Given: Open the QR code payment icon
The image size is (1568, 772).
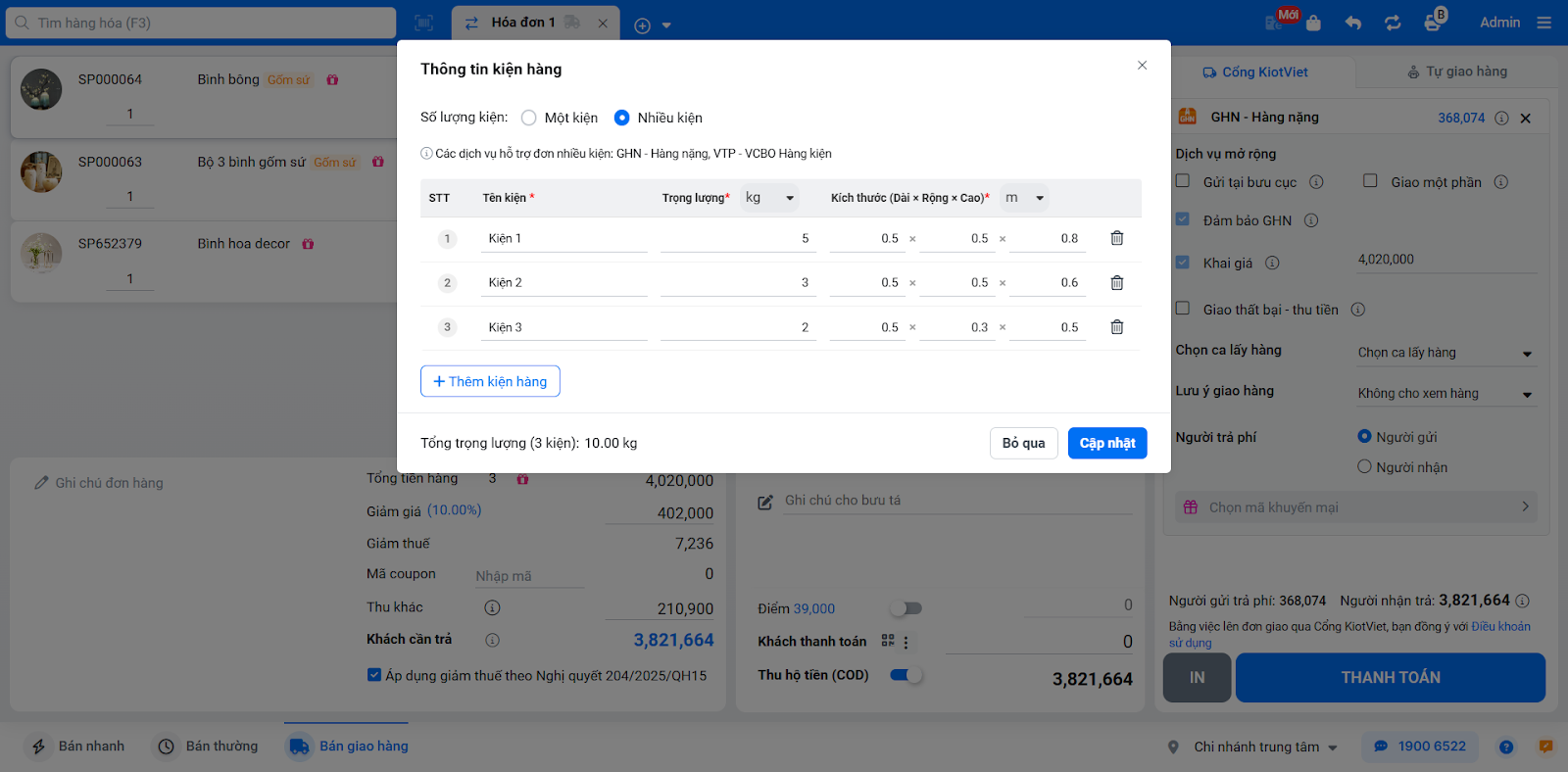Looking at the screenshot, I should (x=888, y=641).
